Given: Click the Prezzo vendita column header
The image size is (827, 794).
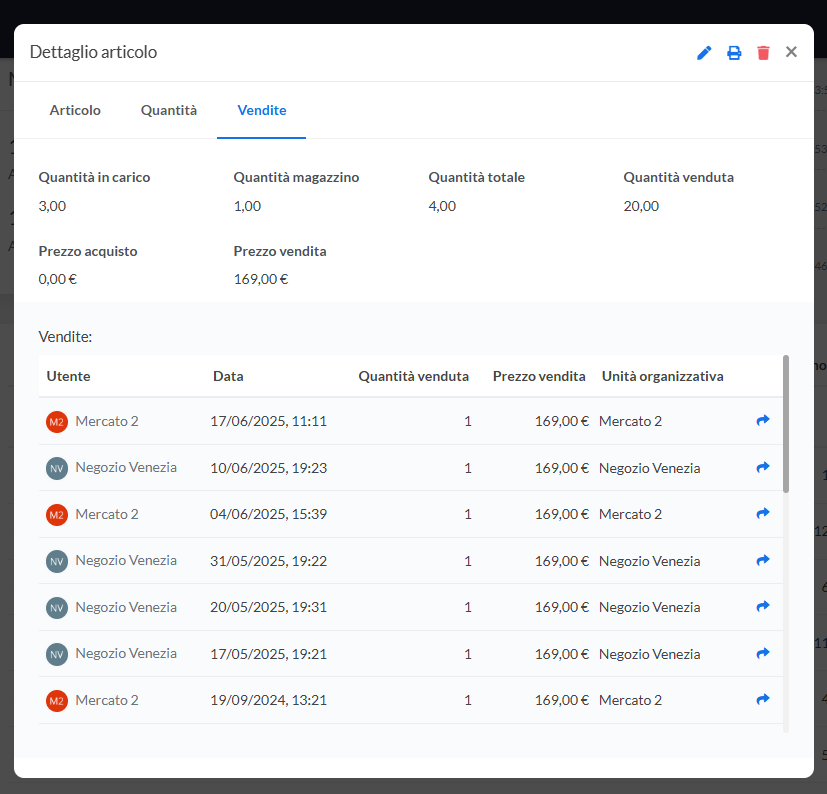Looking at the screenshot, I should (539, 376).
